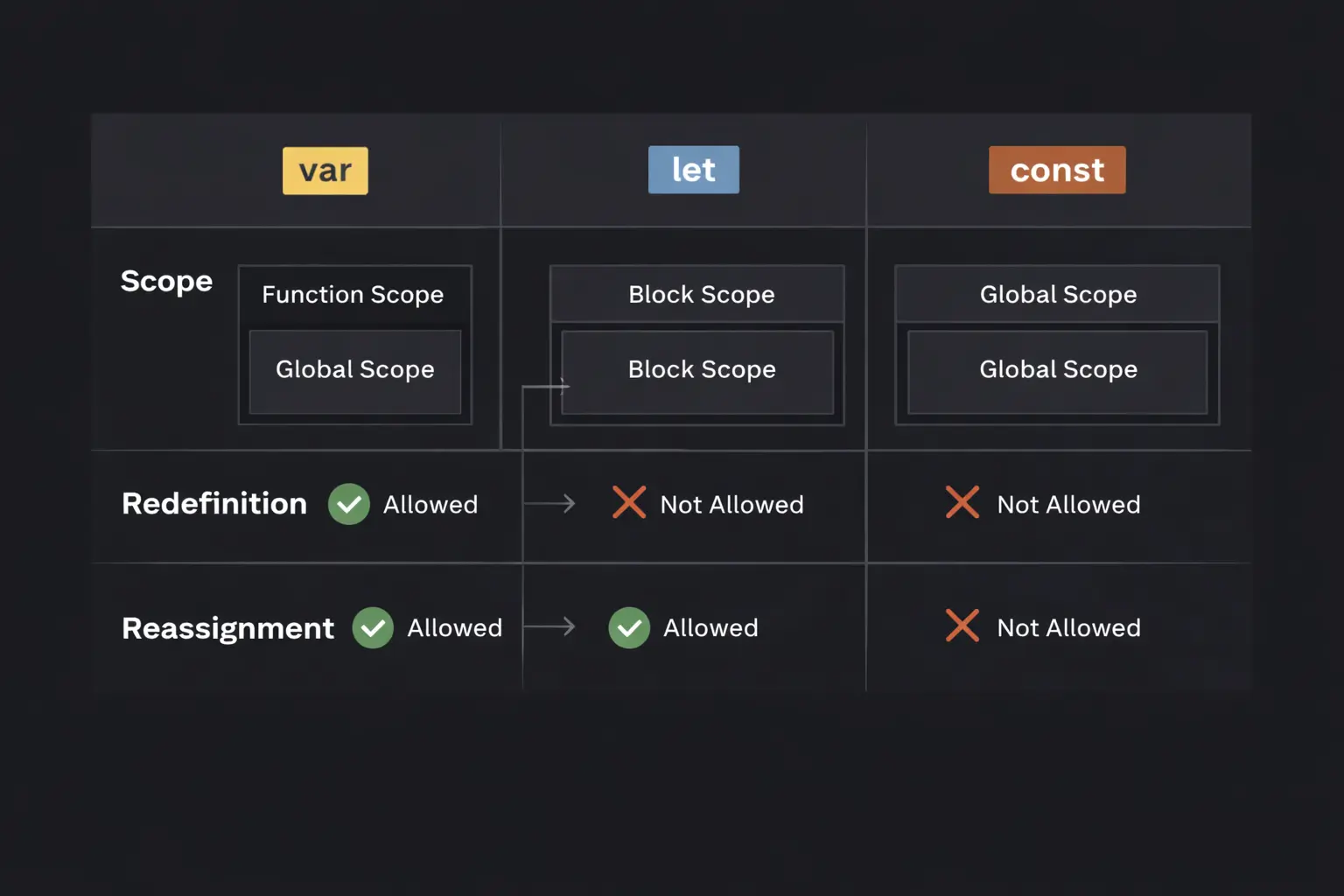The image size is (1344, 896).
Task: Click the red X beside let Redefinition
Action: 628,503
